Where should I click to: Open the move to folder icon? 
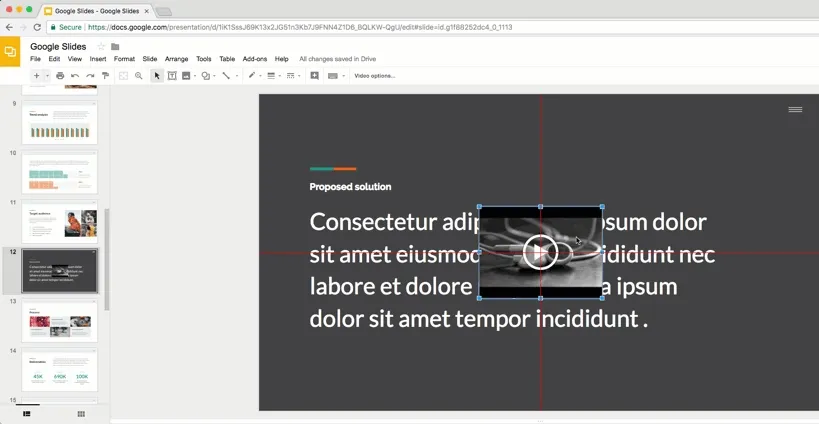(115, 46)
